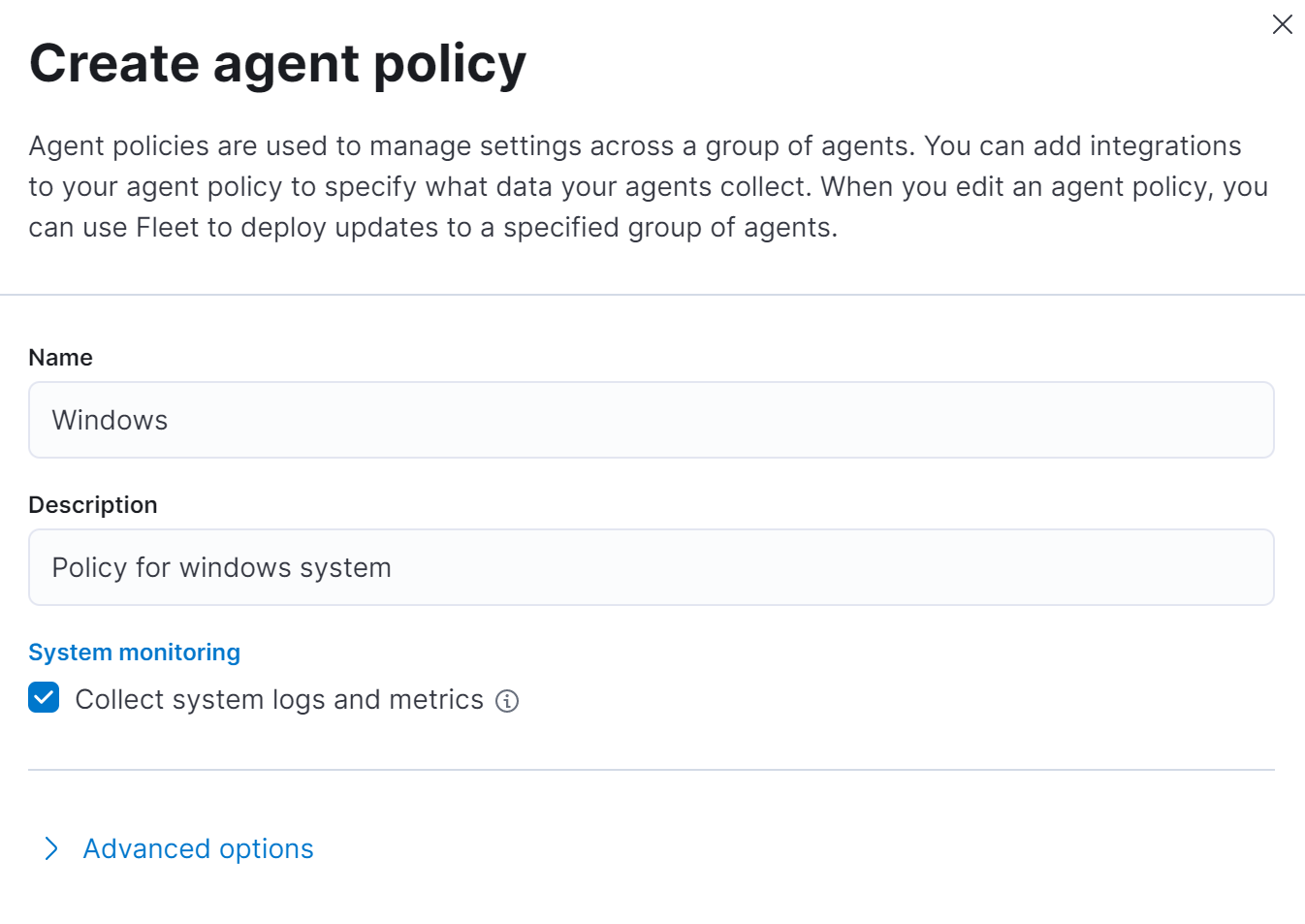This screenshot has width=1305, height=924.
Task: Close the Create agent policy flyout
Action: pos(1282,24)
